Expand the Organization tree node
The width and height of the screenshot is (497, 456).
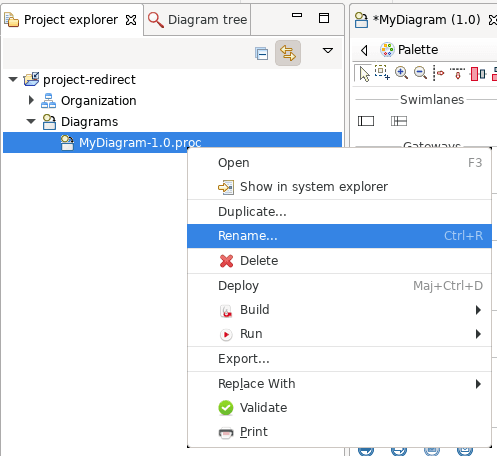coord(31,100)
